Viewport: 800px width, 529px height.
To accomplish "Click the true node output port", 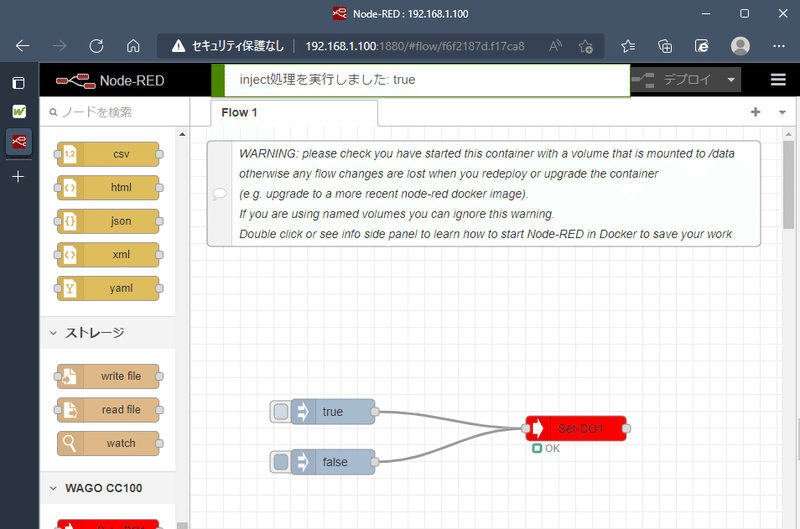I will point(375,412).
